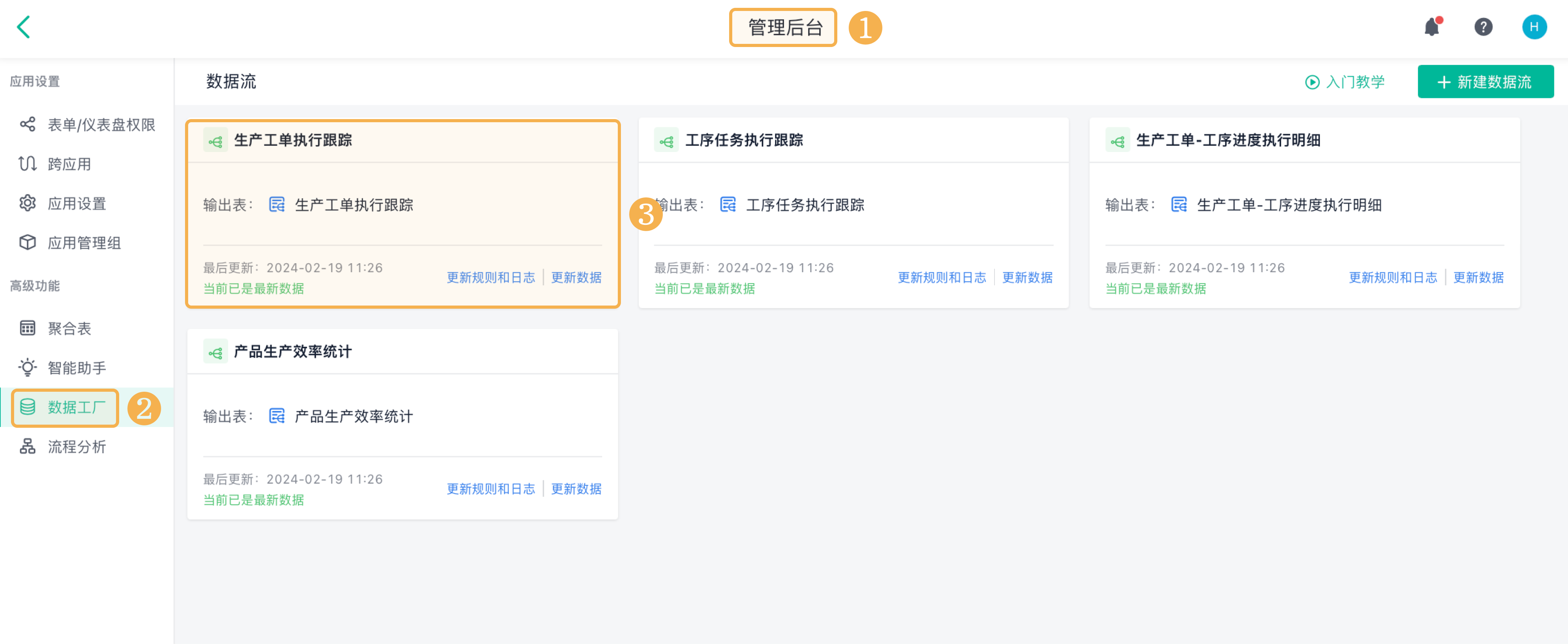Click the 应用设置 sidebar group heading
The height and width of the screenshot is (644, 1568).
35,81
